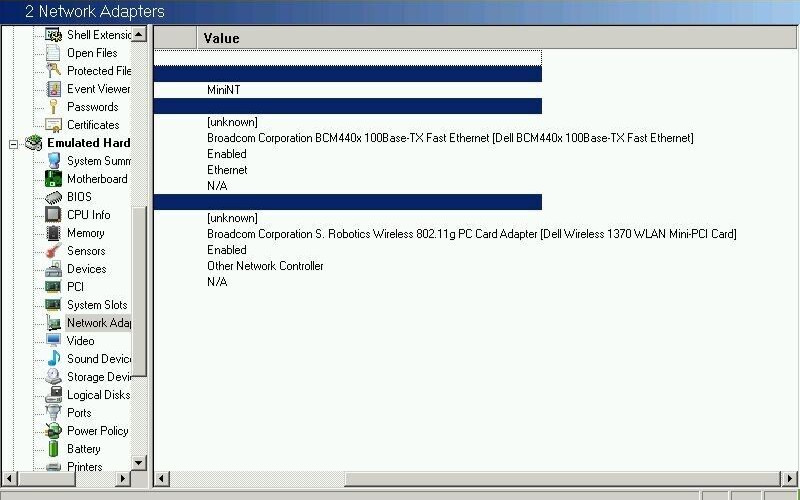Viewport: 800px width, 500px height.
Task: Select the [unknown] row above Wireless adapter
Action: point(232,218)
